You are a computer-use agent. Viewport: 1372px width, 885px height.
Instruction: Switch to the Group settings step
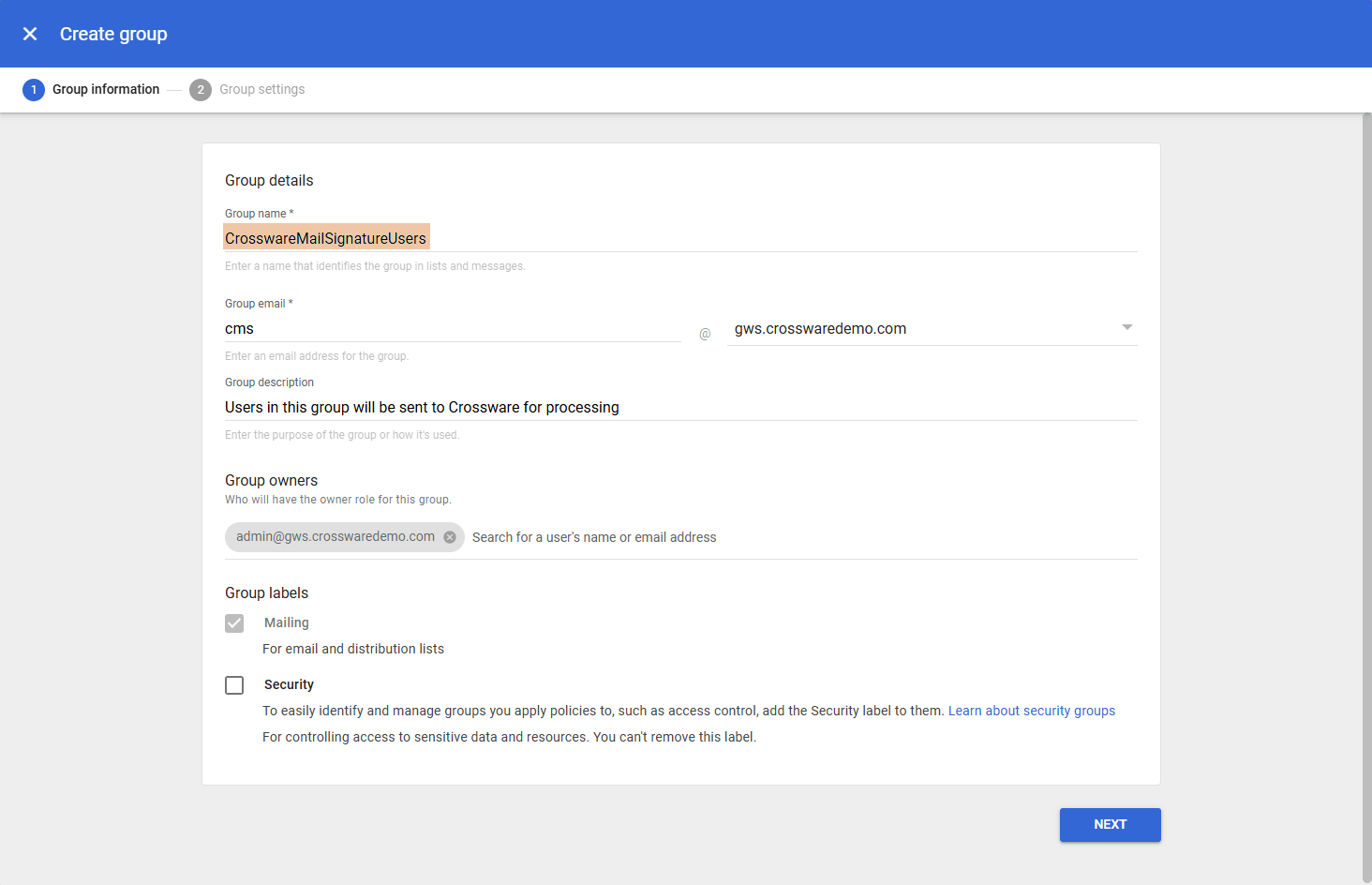261,90
